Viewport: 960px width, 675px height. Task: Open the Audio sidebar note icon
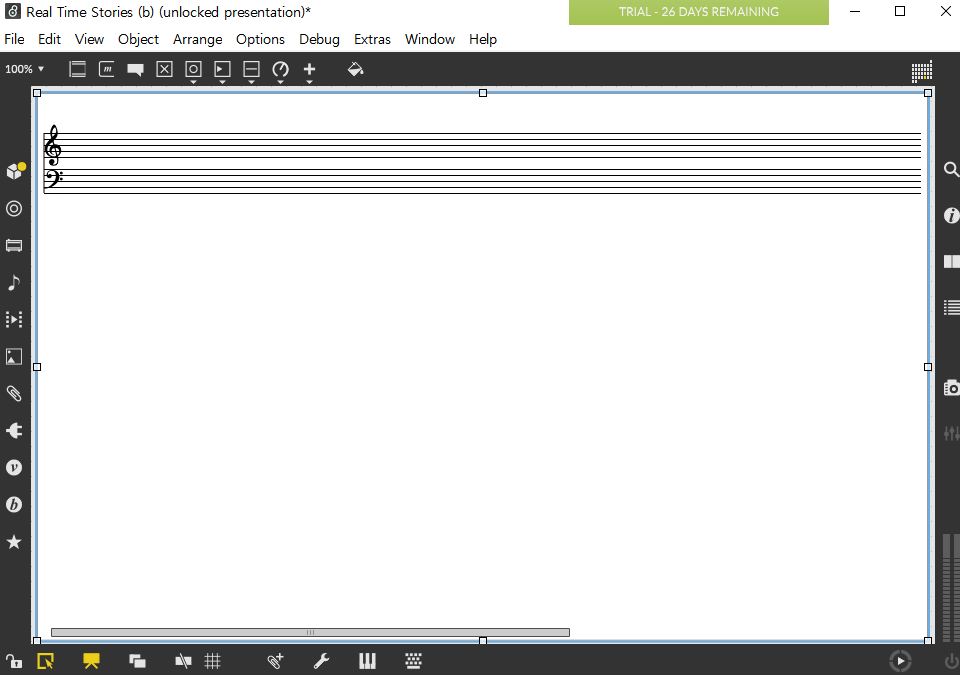click(14, 283)
